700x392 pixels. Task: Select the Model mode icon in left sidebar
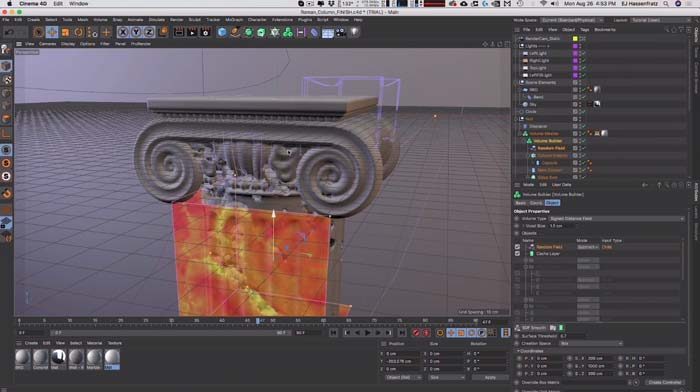coord(6,66)
